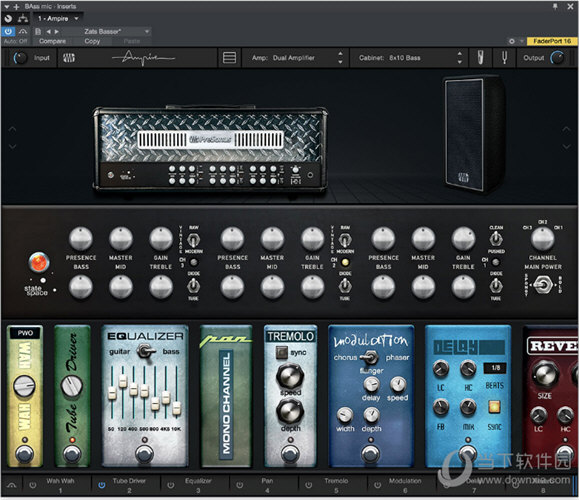Flip the CH 1 Clean/Pushed switch
579x500 pixels.
tap(496, 240)
